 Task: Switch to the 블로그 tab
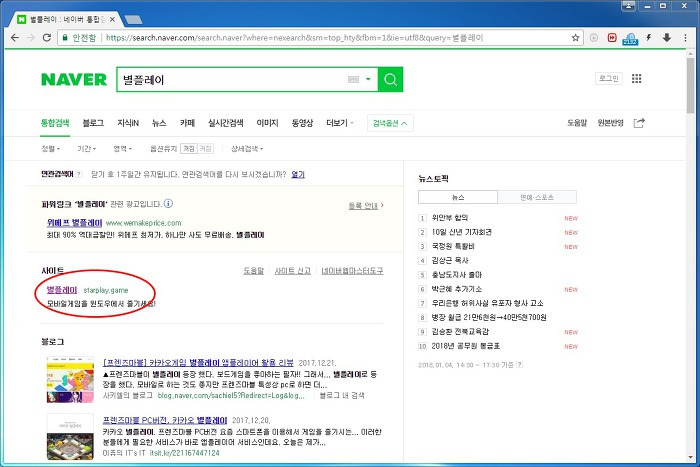tap(93, 123)
